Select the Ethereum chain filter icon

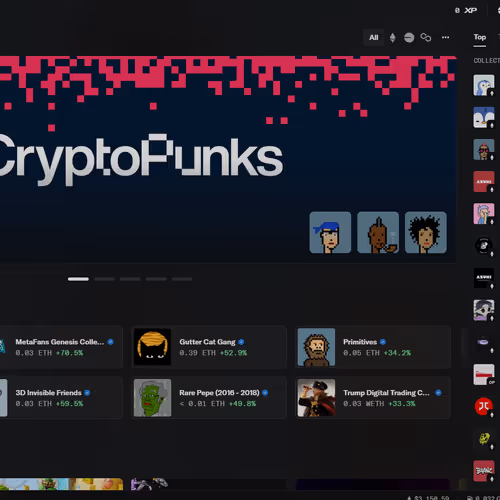pos(393,38)
